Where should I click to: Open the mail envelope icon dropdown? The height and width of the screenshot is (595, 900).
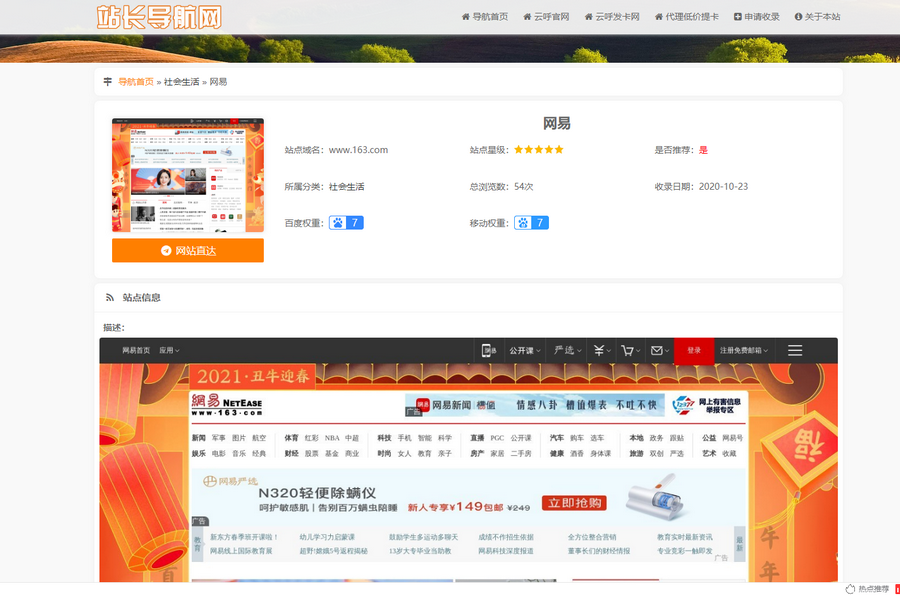click(660, 350)
